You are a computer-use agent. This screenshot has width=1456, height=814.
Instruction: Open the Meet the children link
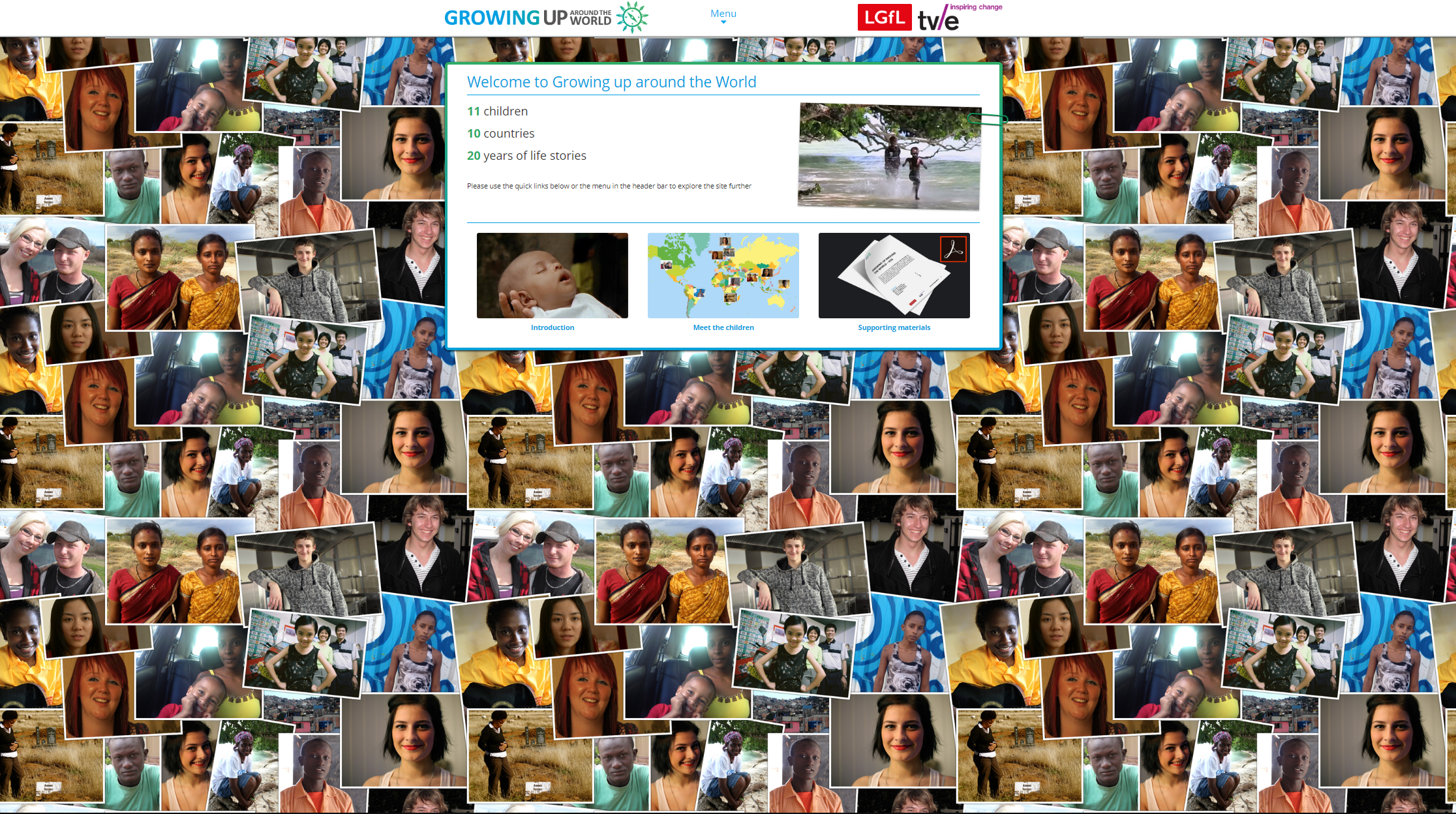click(x=723, y=327)
